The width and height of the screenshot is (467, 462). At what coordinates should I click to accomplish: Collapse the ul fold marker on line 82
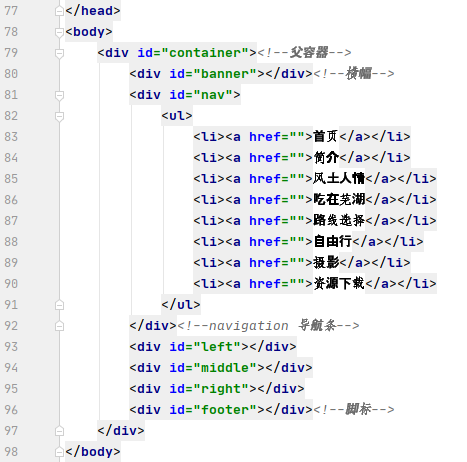(x=59, y=116)
